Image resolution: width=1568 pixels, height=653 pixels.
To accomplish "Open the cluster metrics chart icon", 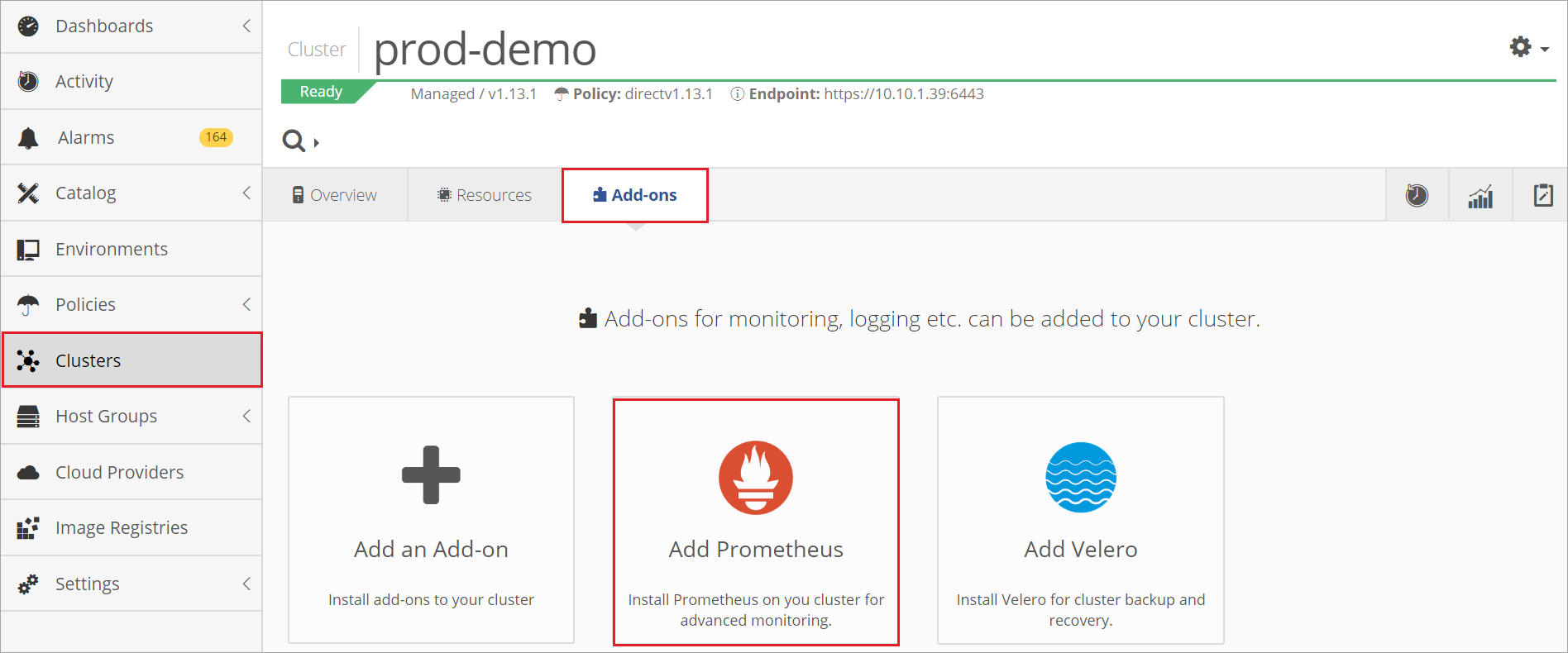I will (x=1480, y=196).
